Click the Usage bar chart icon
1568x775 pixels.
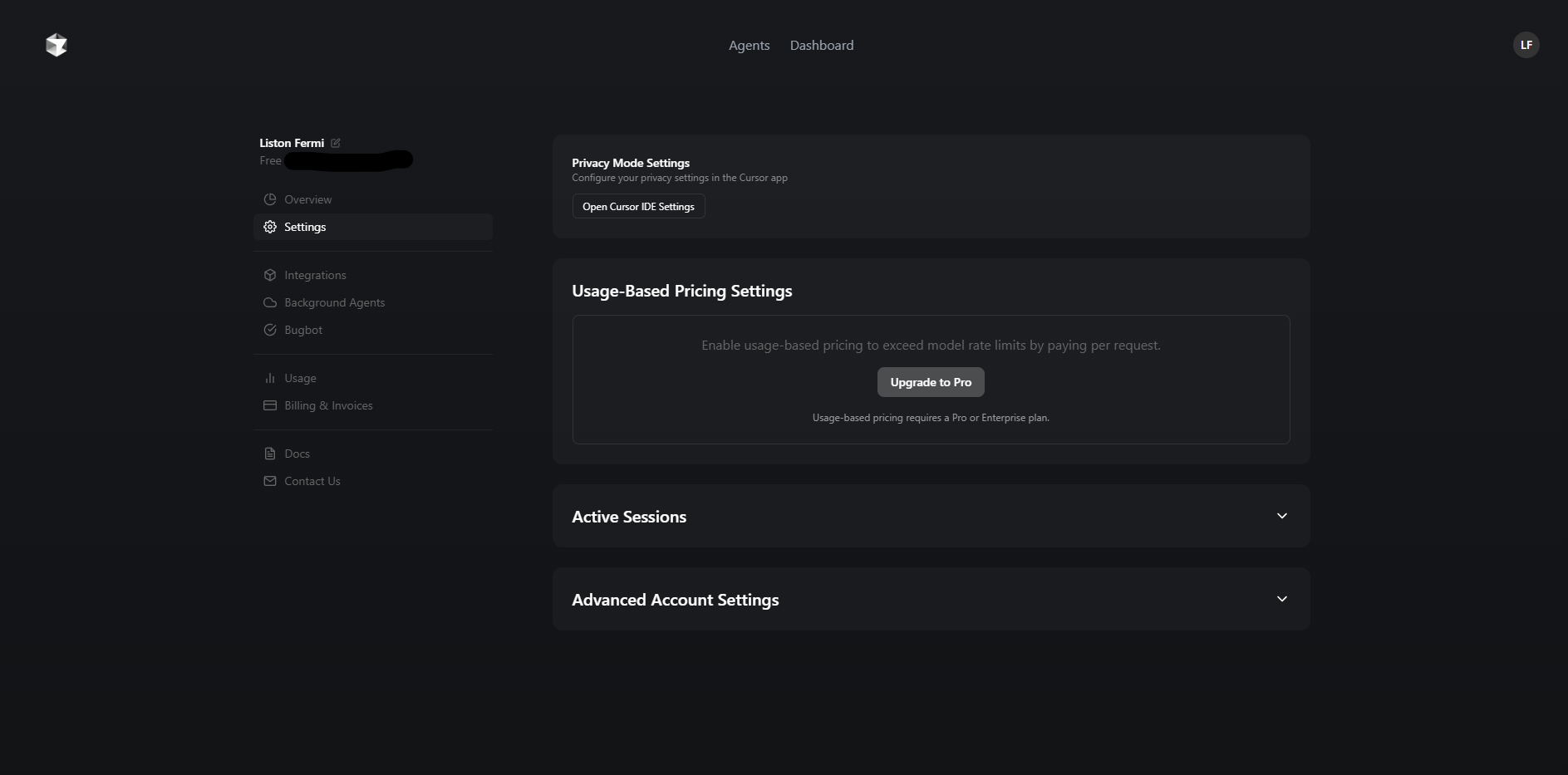pyautogui.click(x=270, y=378)
